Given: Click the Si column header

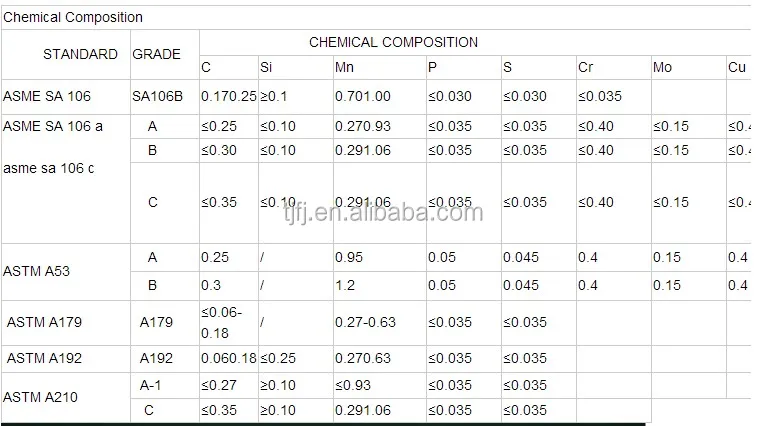Looking at the screenshot, I should pos(265,68).
